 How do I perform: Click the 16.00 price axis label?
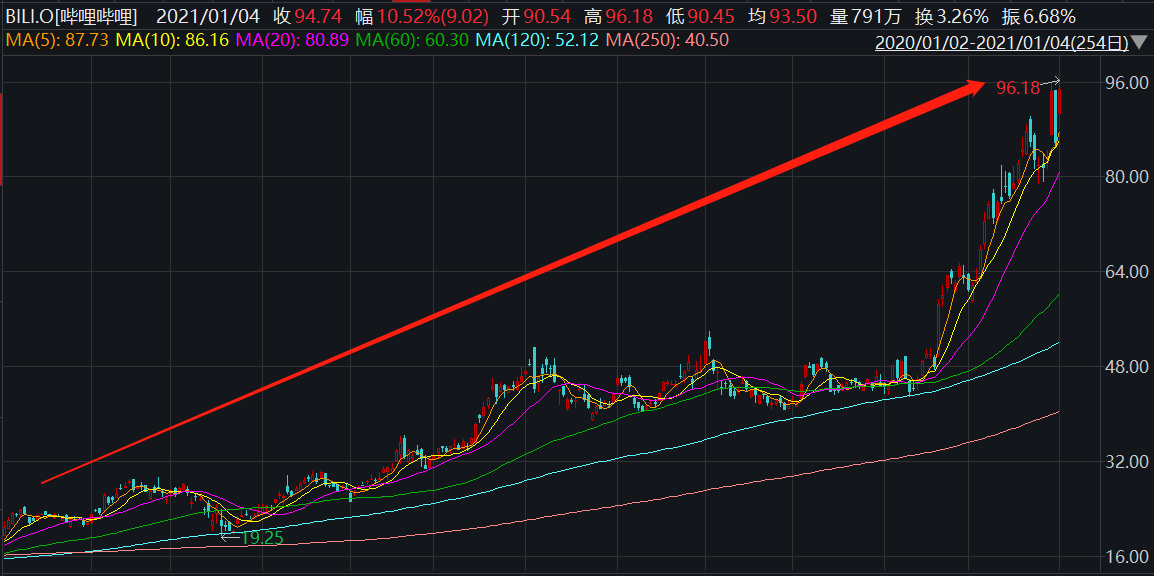click(1123, 557)
